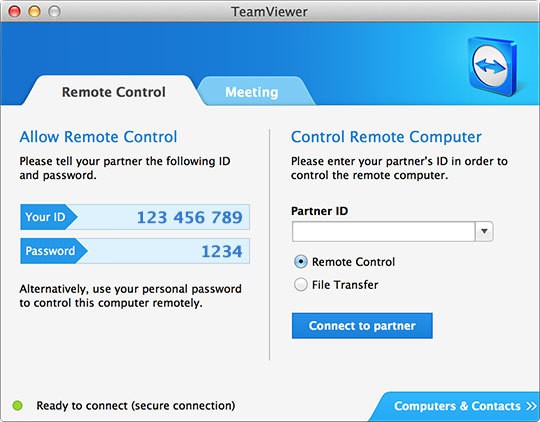Switch to the Remote Control tab
Screen dimensions: 540x422
click(x=114, y=92)
